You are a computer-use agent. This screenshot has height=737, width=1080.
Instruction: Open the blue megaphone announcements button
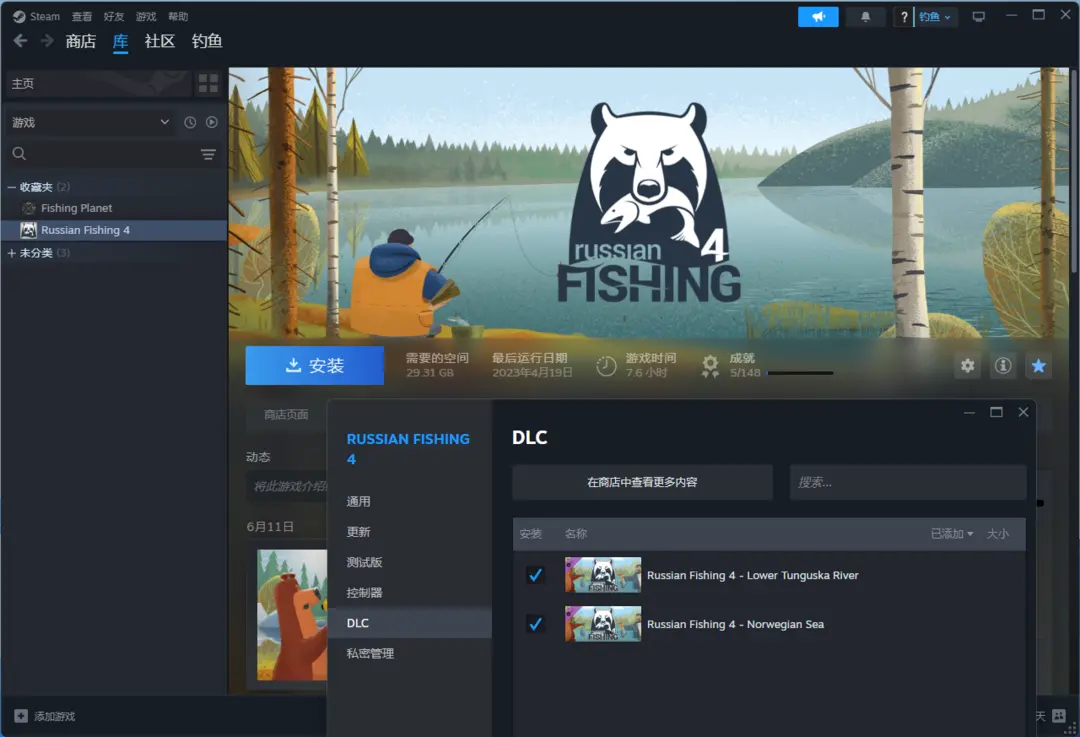[818, 17]
